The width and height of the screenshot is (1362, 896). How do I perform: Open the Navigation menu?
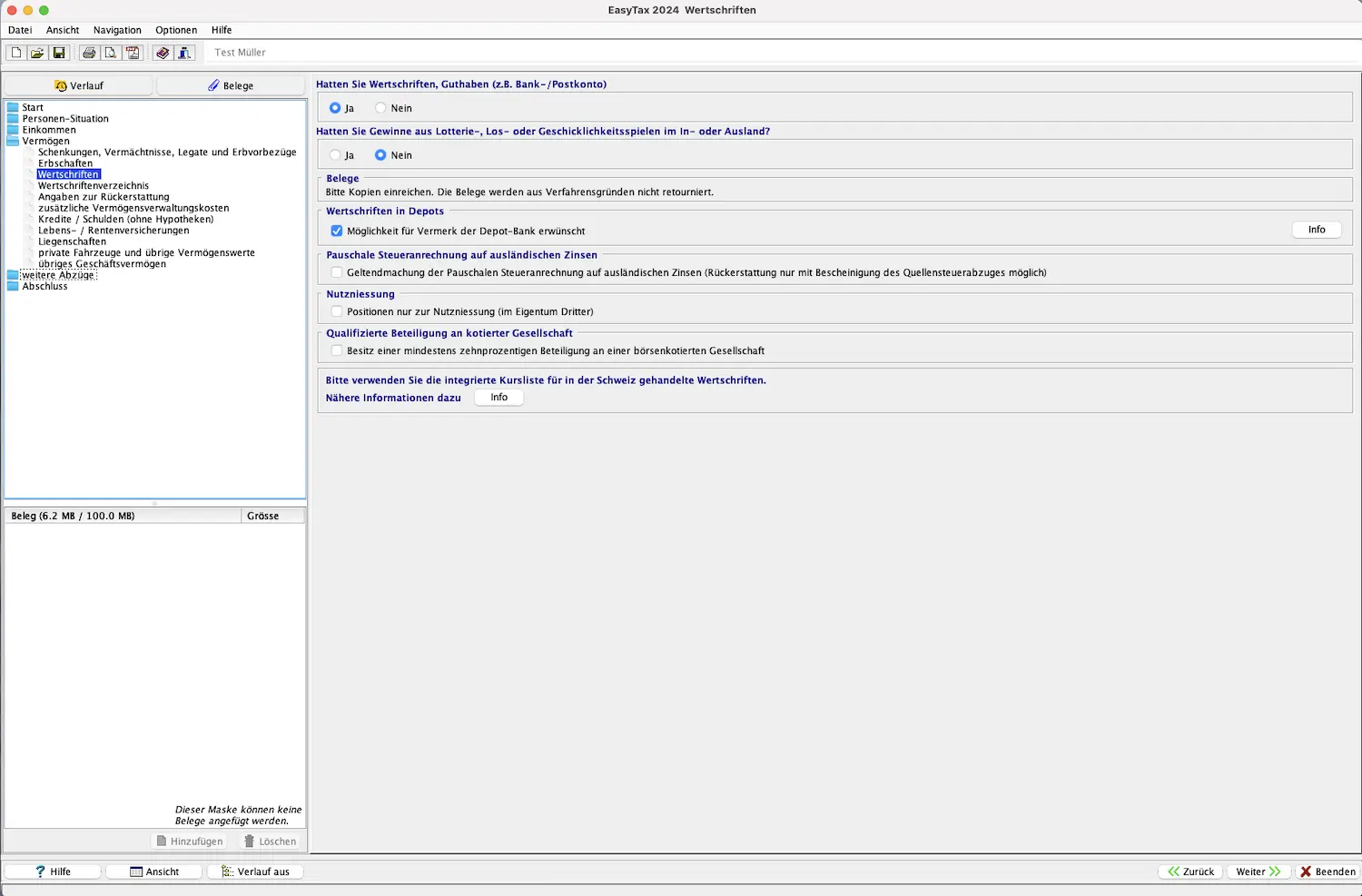pos(117,30)
